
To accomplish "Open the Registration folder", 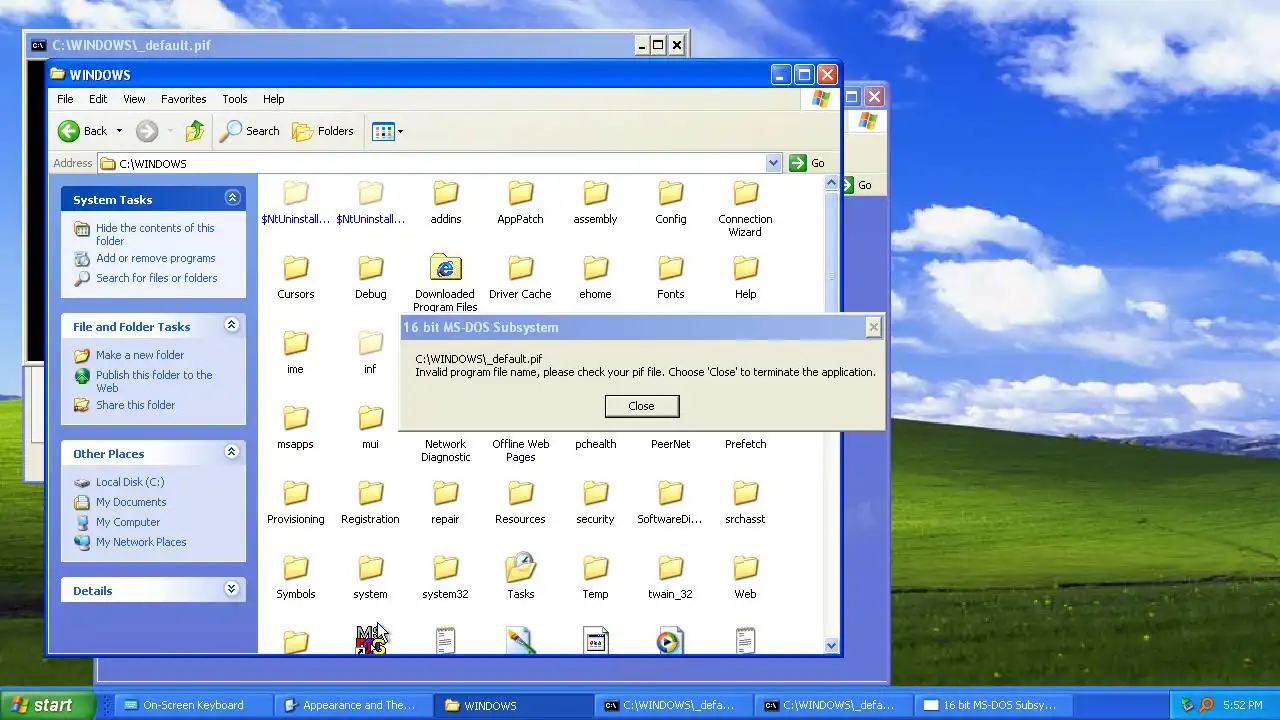I will tap(370, 503).
